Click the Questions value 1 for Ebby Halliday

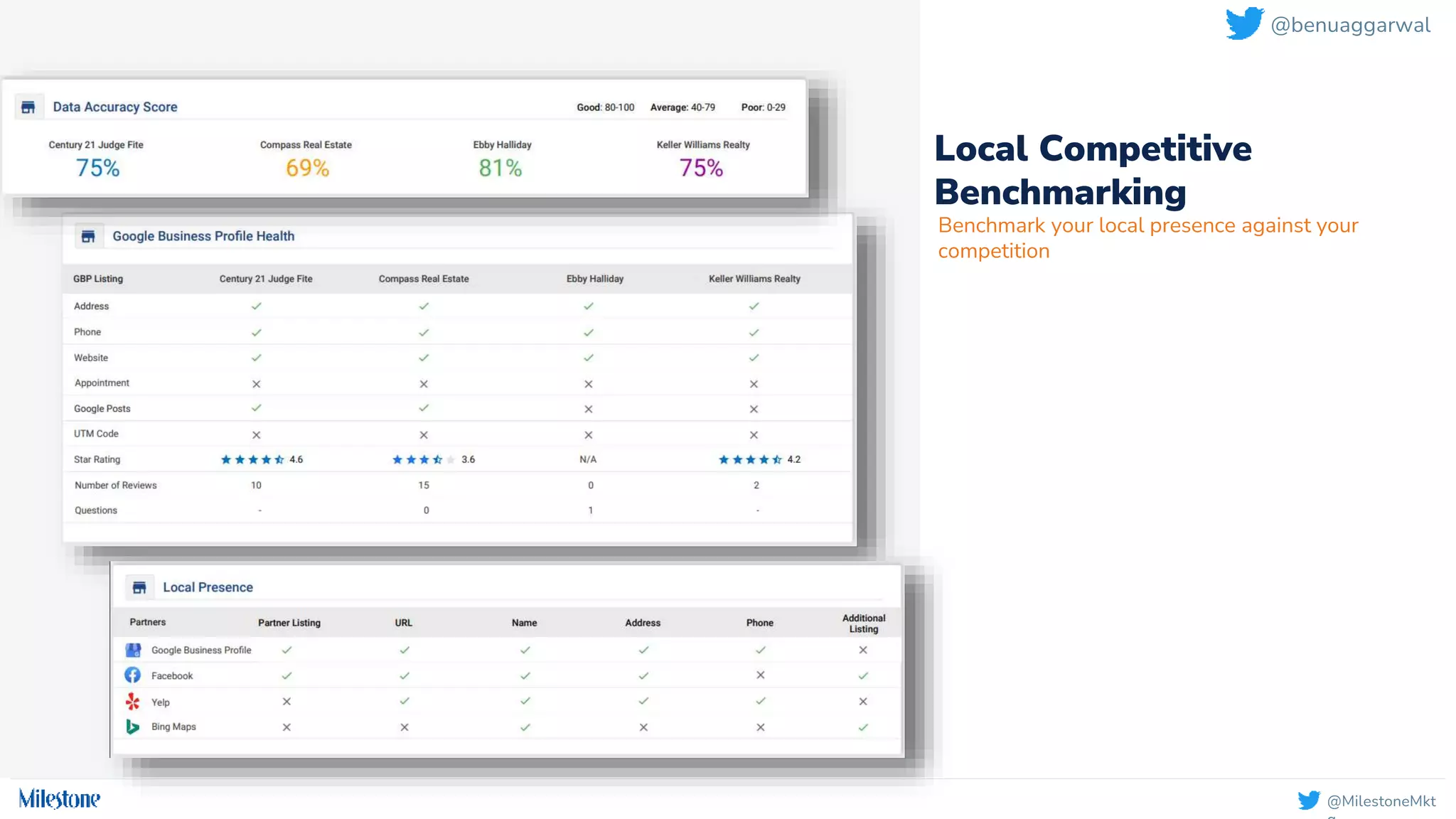click(x=591, y=511)
